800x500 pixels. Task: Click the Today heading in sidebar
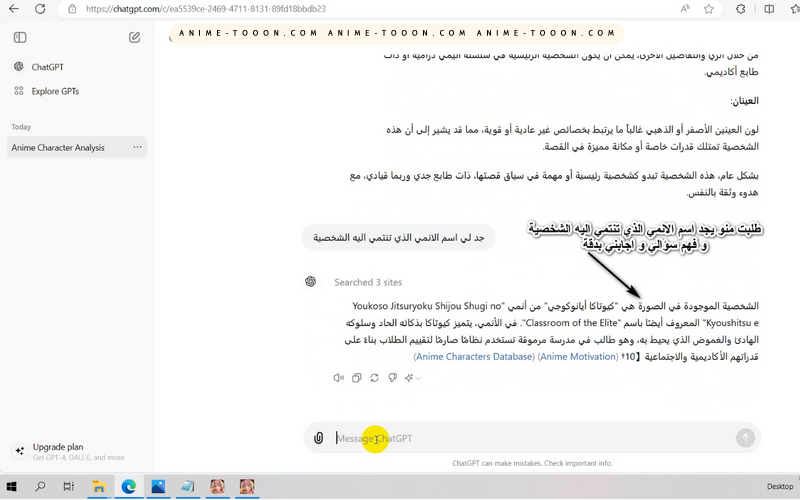21,127
